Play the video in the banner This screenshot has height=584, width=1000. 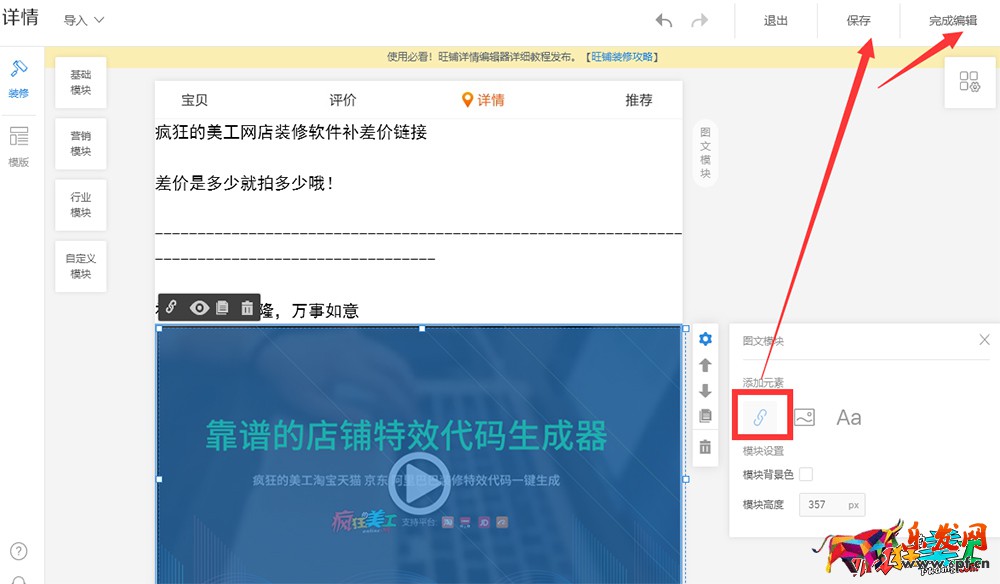pos(419,485)
